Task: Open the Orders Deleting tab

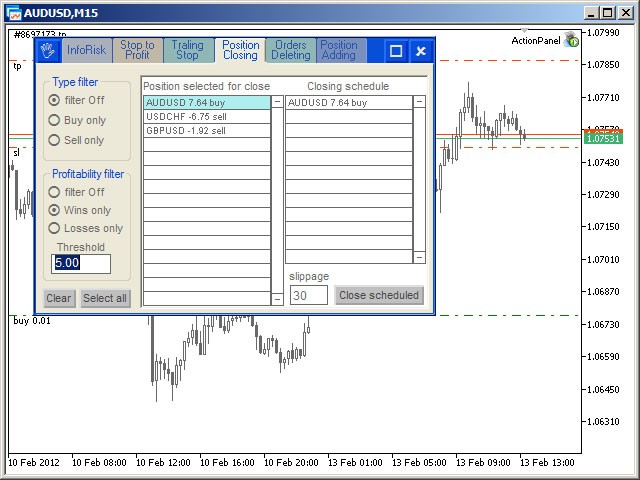Action: point(291,50)
